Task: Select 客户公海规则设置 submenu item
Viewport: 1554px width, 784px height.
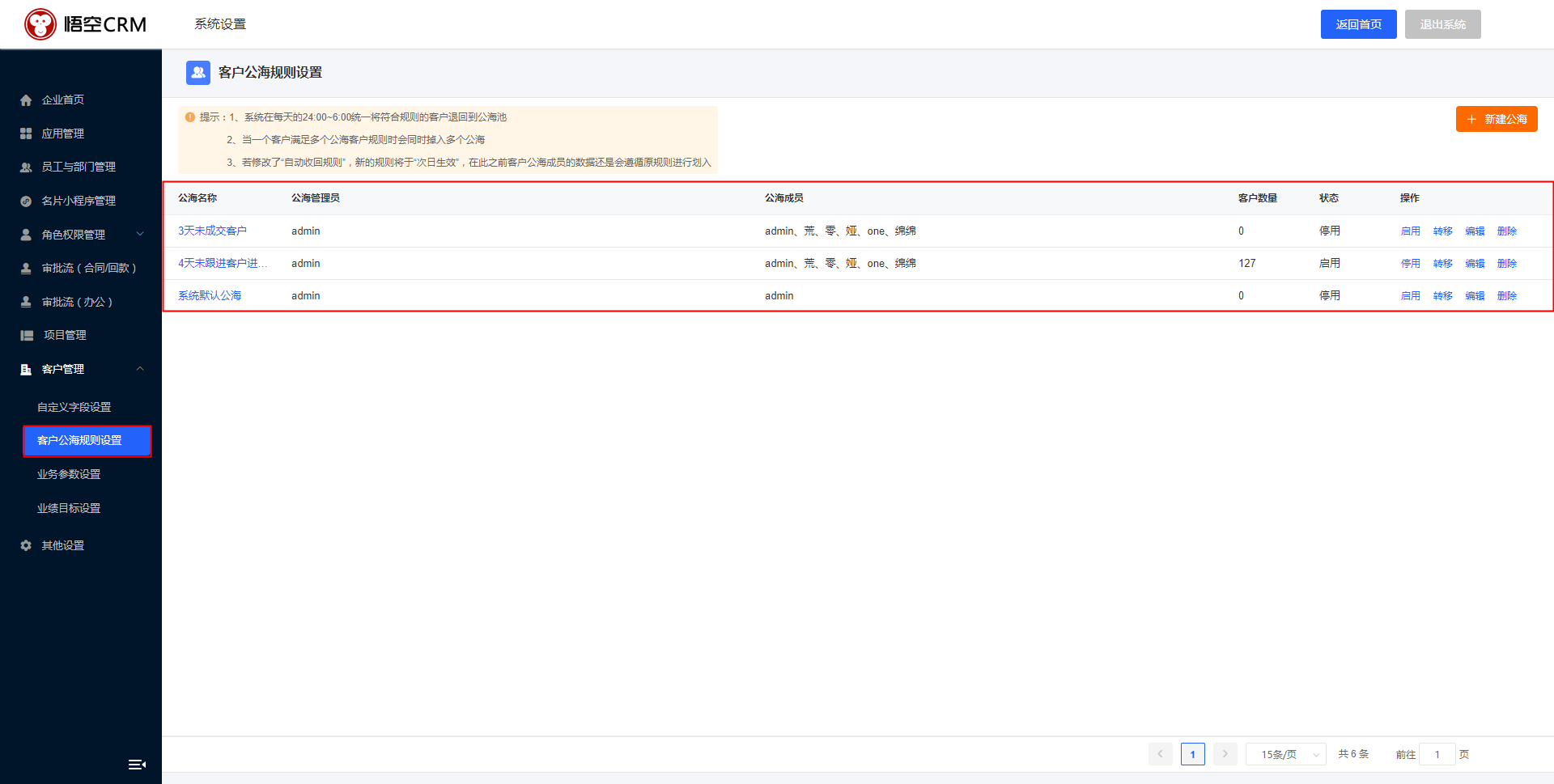Action: tap(87, 441)
